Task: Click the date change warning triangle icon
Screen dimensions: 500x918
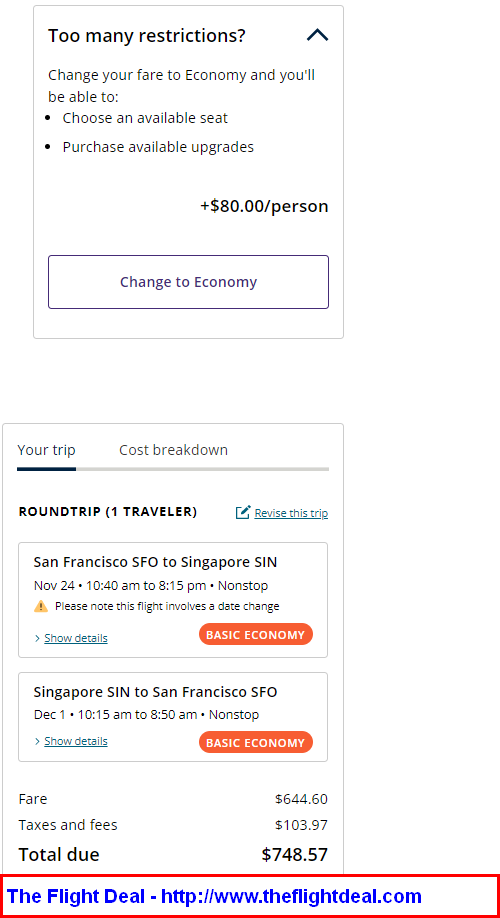Action: pos(41,607)
